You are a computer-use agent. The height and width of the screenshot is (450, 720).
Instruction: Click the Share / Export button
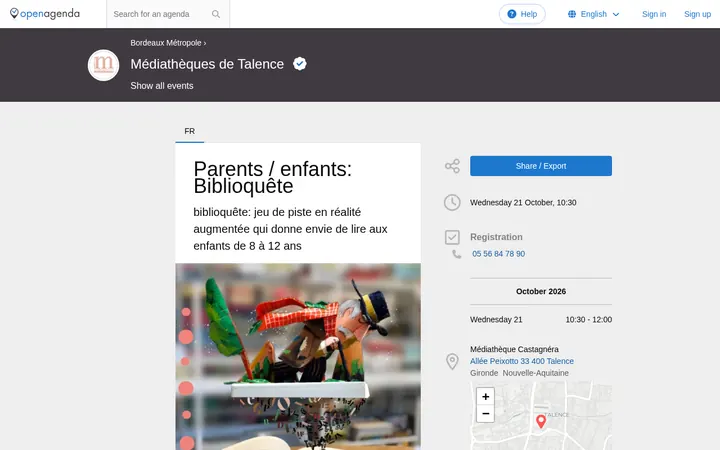pyautogui.click(x=540, y=166)
